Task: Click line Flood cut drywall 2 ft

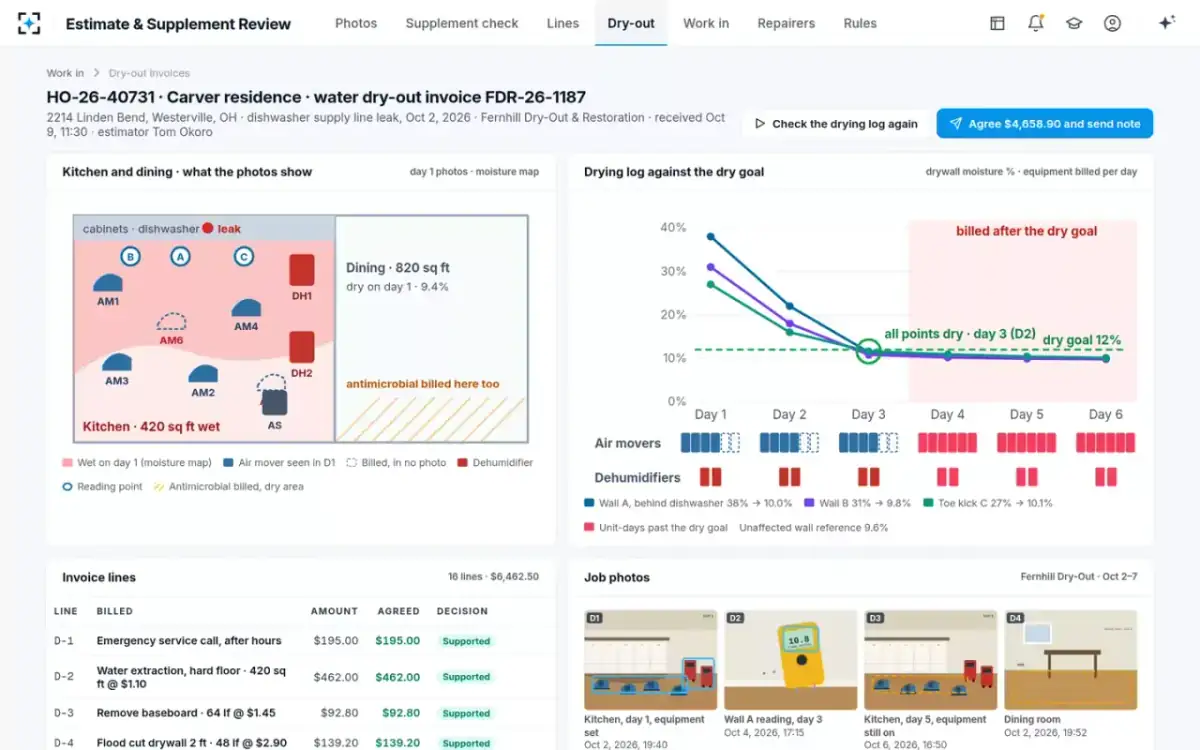Action: coord(192,743)
